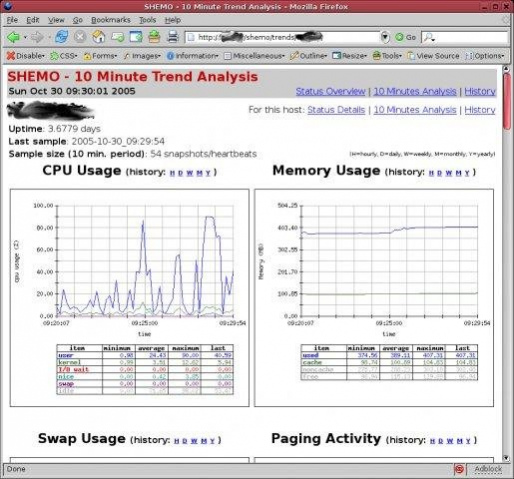This screenshot has height=479, width=514.
Task: Go to the Home page icon
Action: pyautogui.click(x=99, y=37)
